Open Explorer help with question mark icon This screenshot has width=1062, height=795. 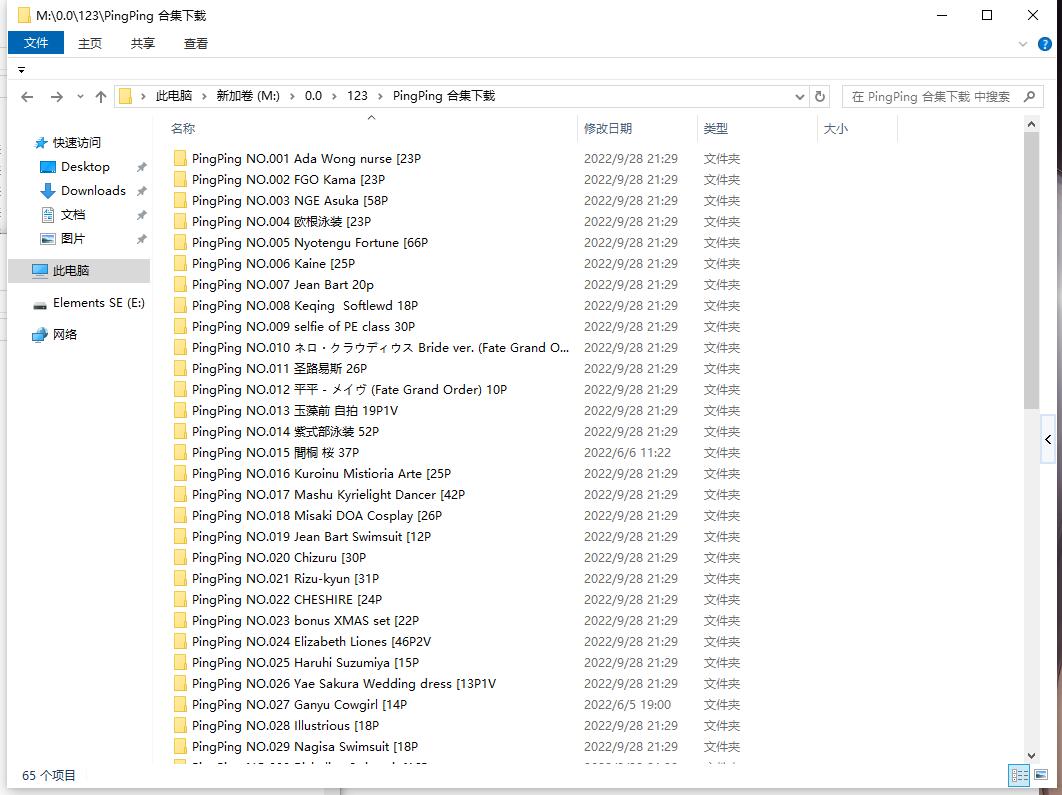tap(1045, 44)
